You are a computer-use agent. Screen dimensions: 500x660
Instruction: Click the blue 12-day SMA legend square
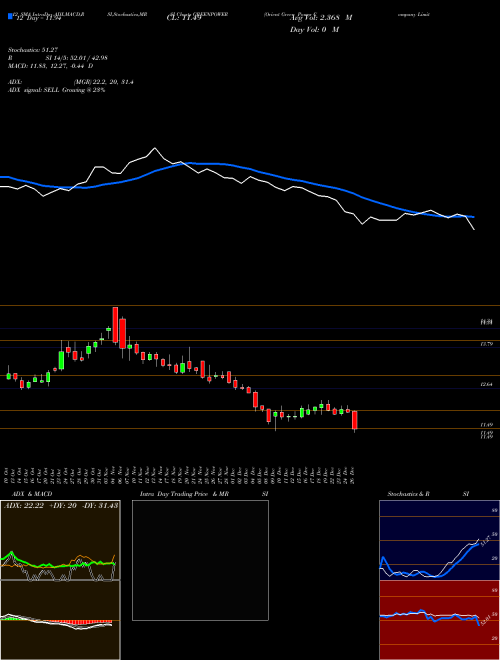[x=10, y=16]
